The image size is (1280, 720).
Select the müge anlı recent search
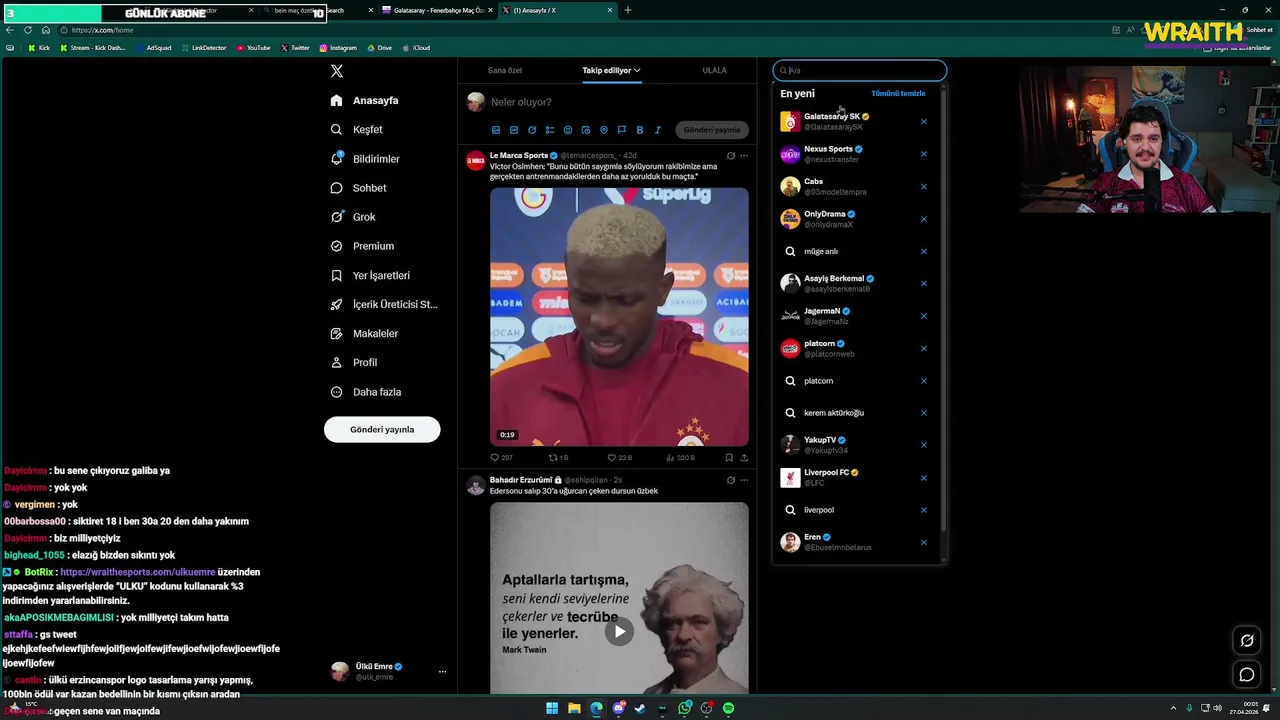[858, 251]
